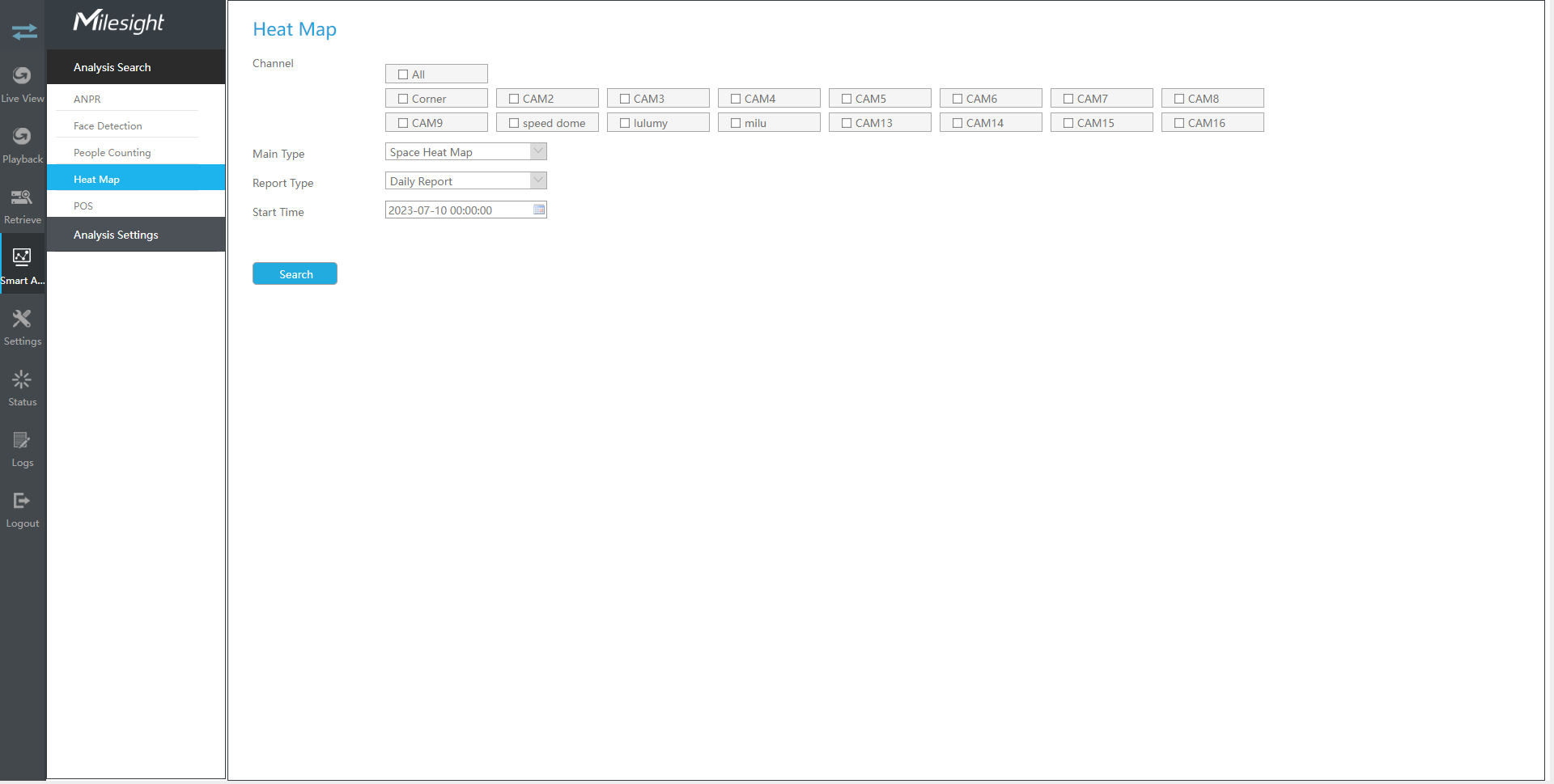Collapse the Analysis Search section
The image size is (1554, 784).
coord(136,67)
